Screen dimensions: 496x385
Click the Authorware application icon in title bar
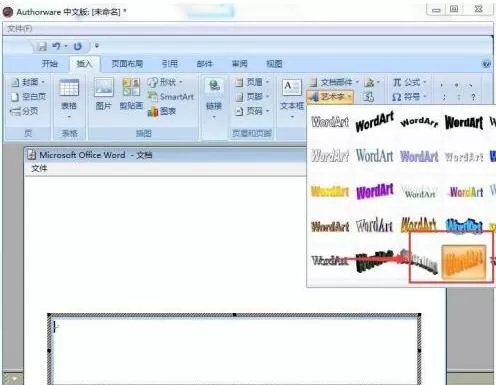(x=8, y=12)
